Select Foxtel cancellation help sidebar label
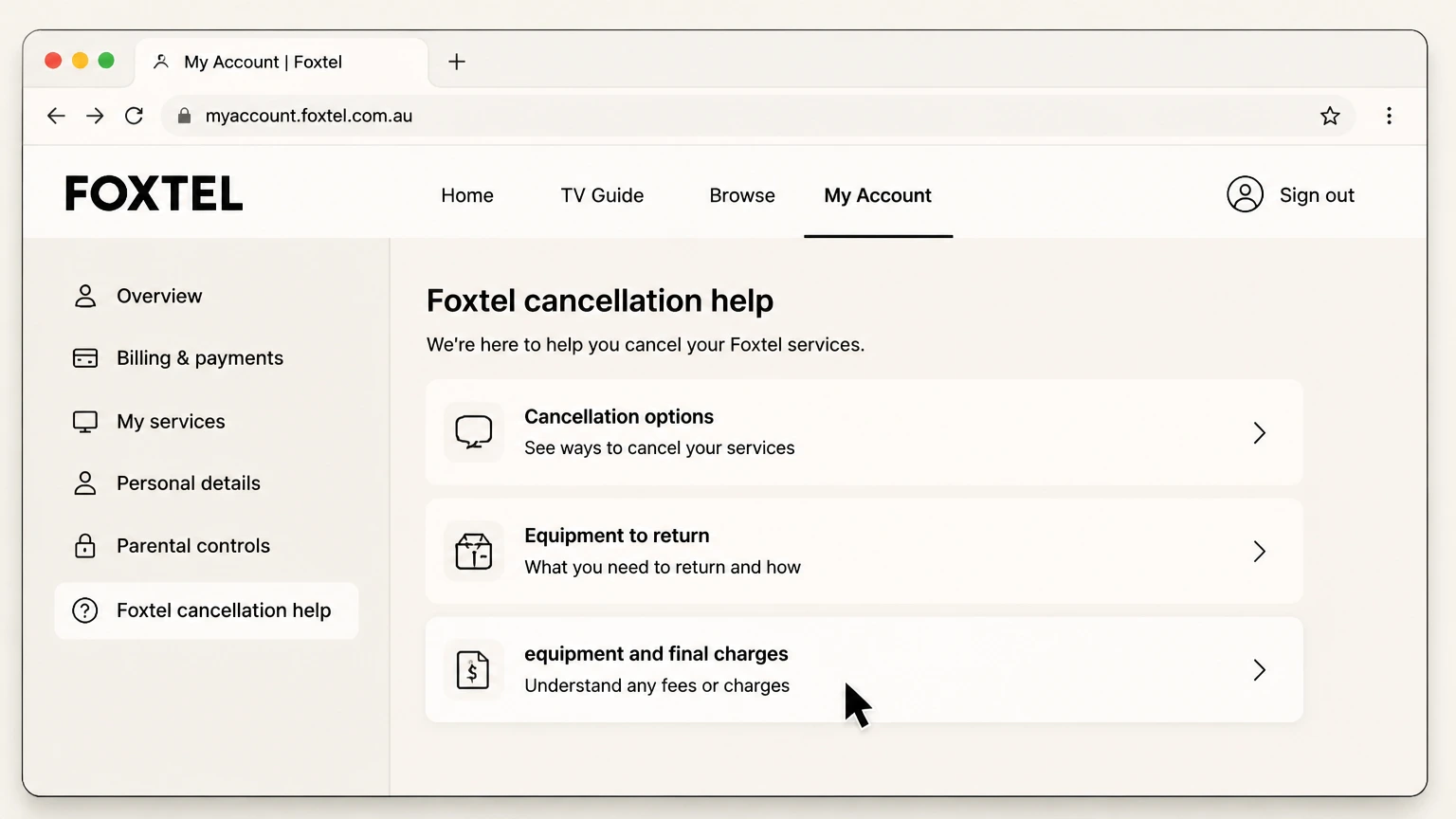The height and width of the screenshot is (819, 1456). [224, 610]
